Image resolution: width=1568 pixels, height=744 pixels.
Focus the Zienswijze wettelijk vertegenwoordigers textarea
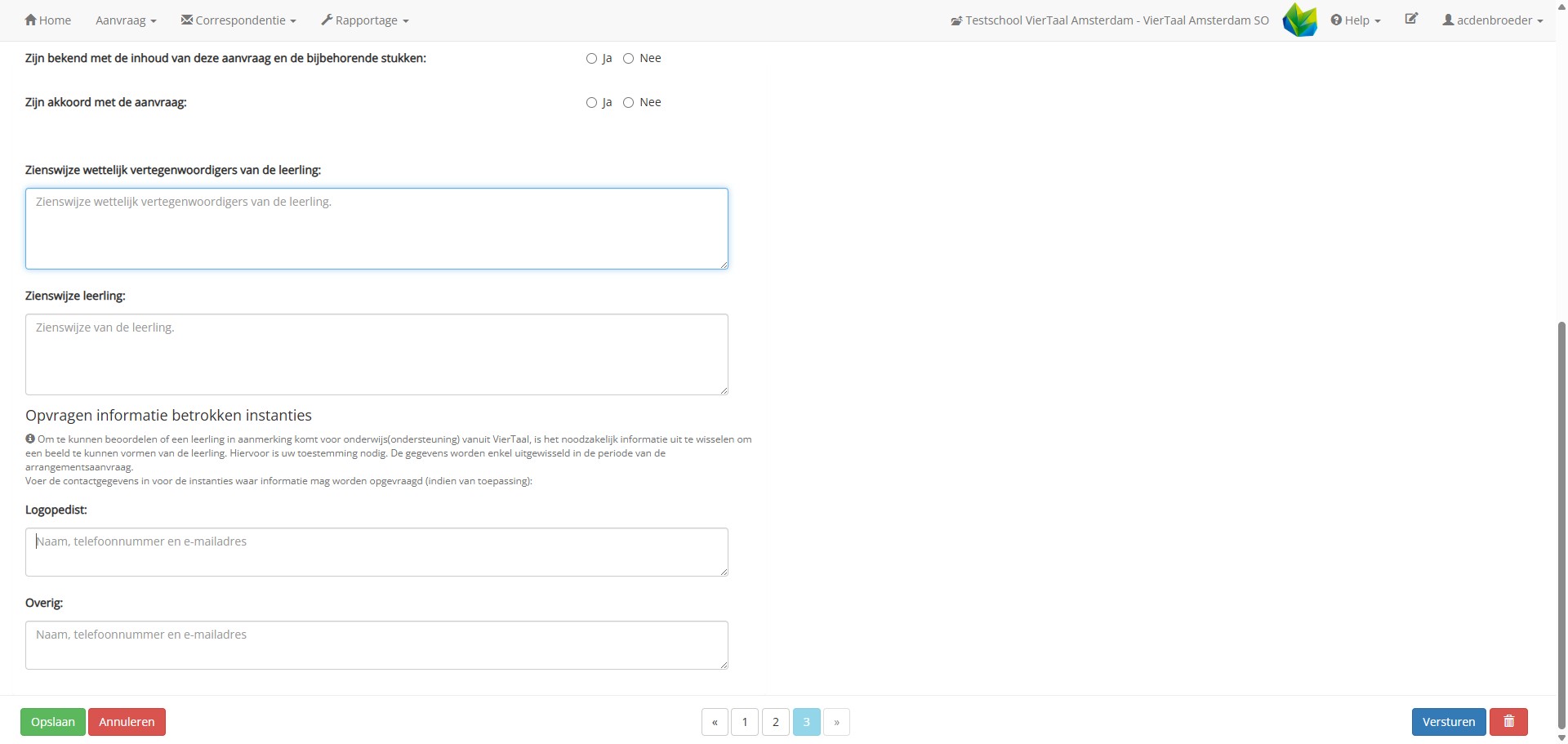(376, 229)
